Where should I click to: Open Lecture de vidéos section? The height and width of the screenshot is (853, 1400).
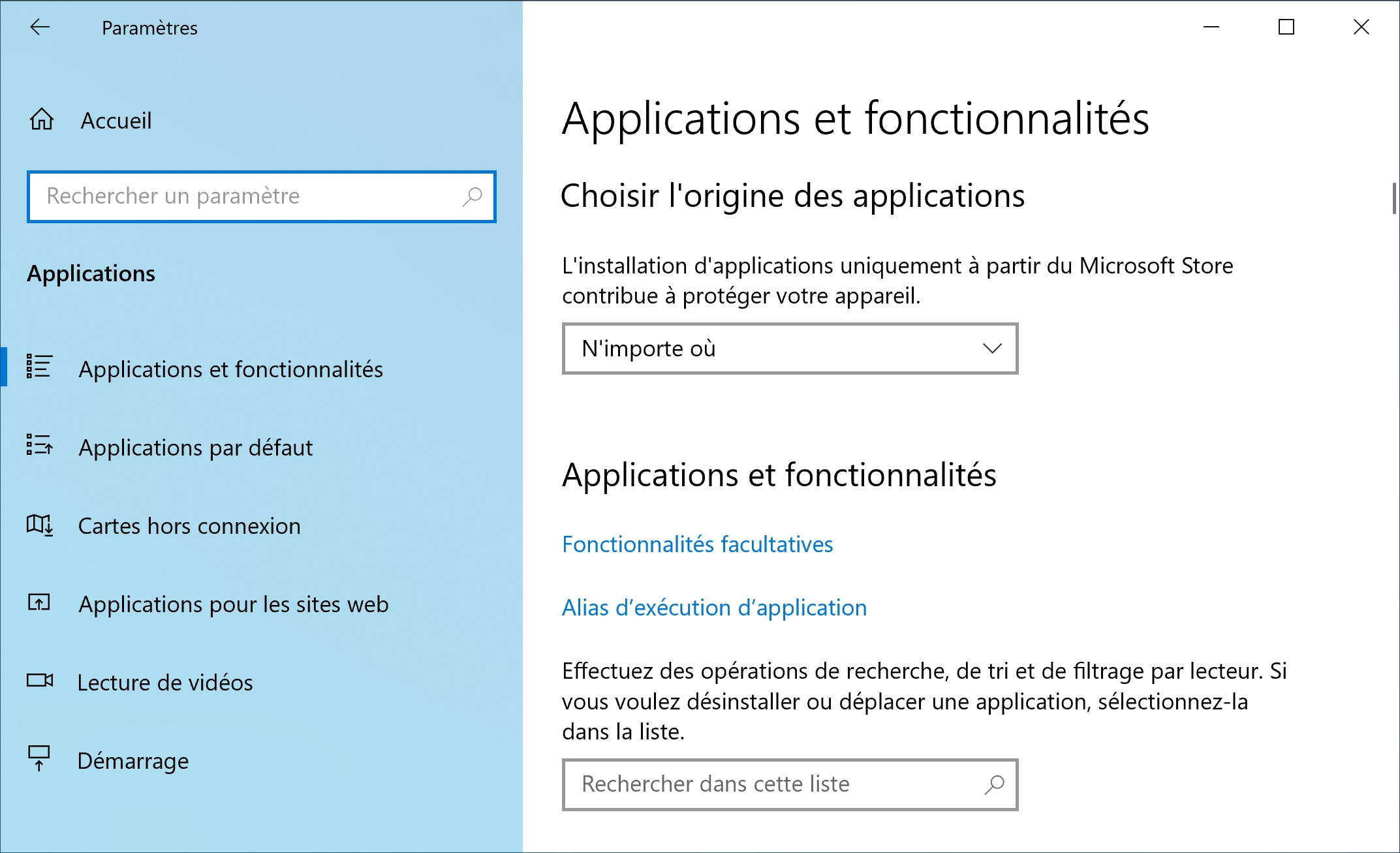tap(165, 683)
